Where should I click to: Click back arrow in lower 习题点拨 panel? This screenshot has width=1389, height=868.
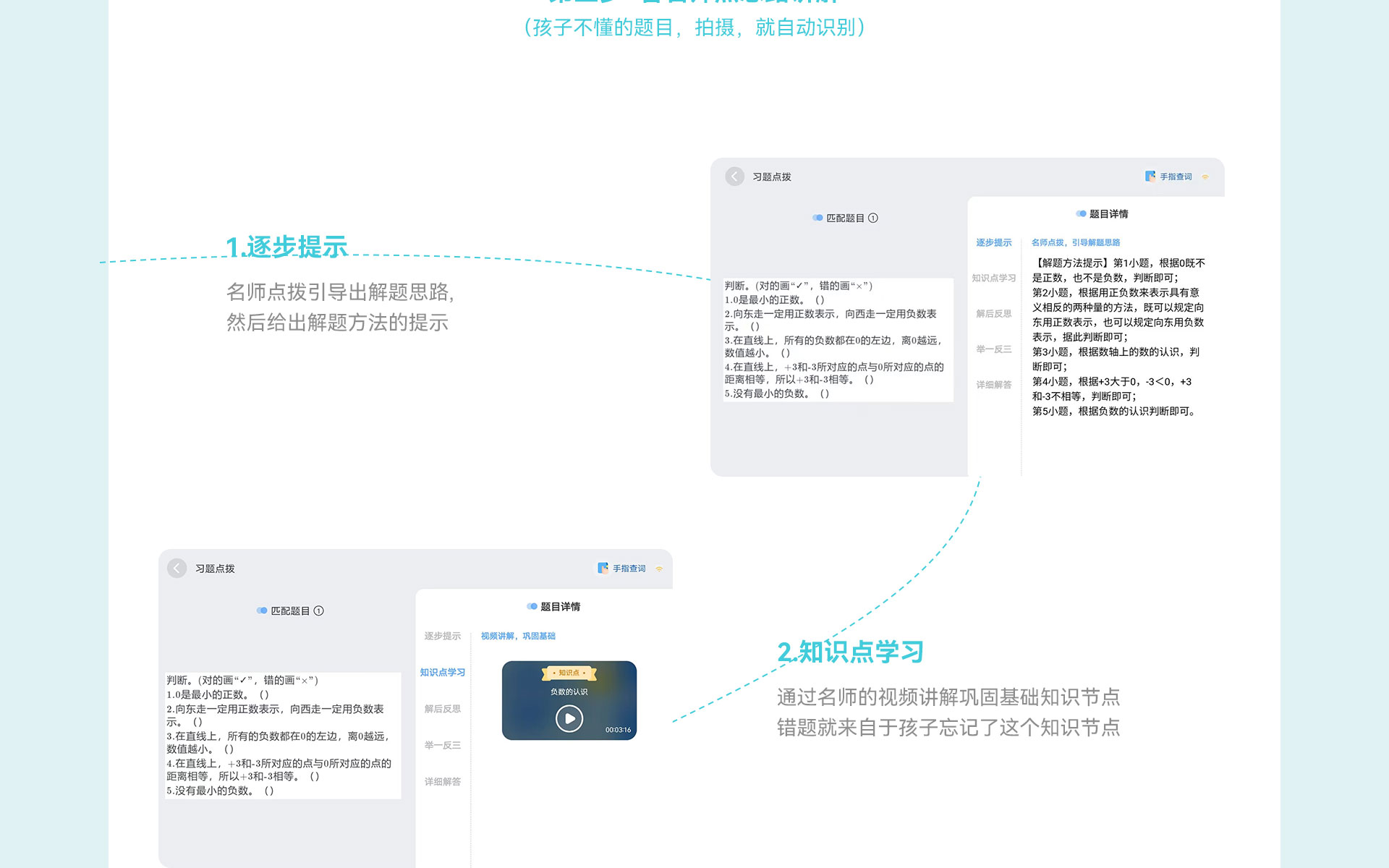177,569
